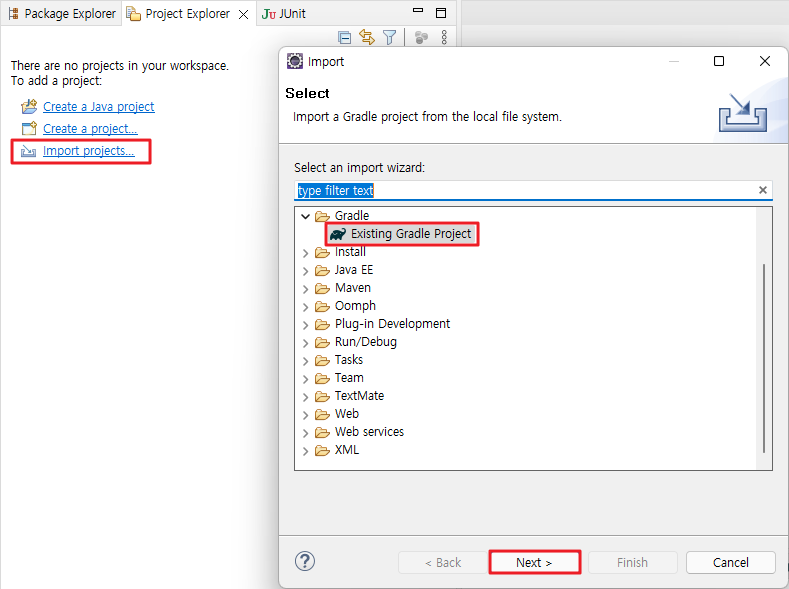Click the Create a Java project icon
The height and width of the screenshot is (589, 789).
pos(29,107)
